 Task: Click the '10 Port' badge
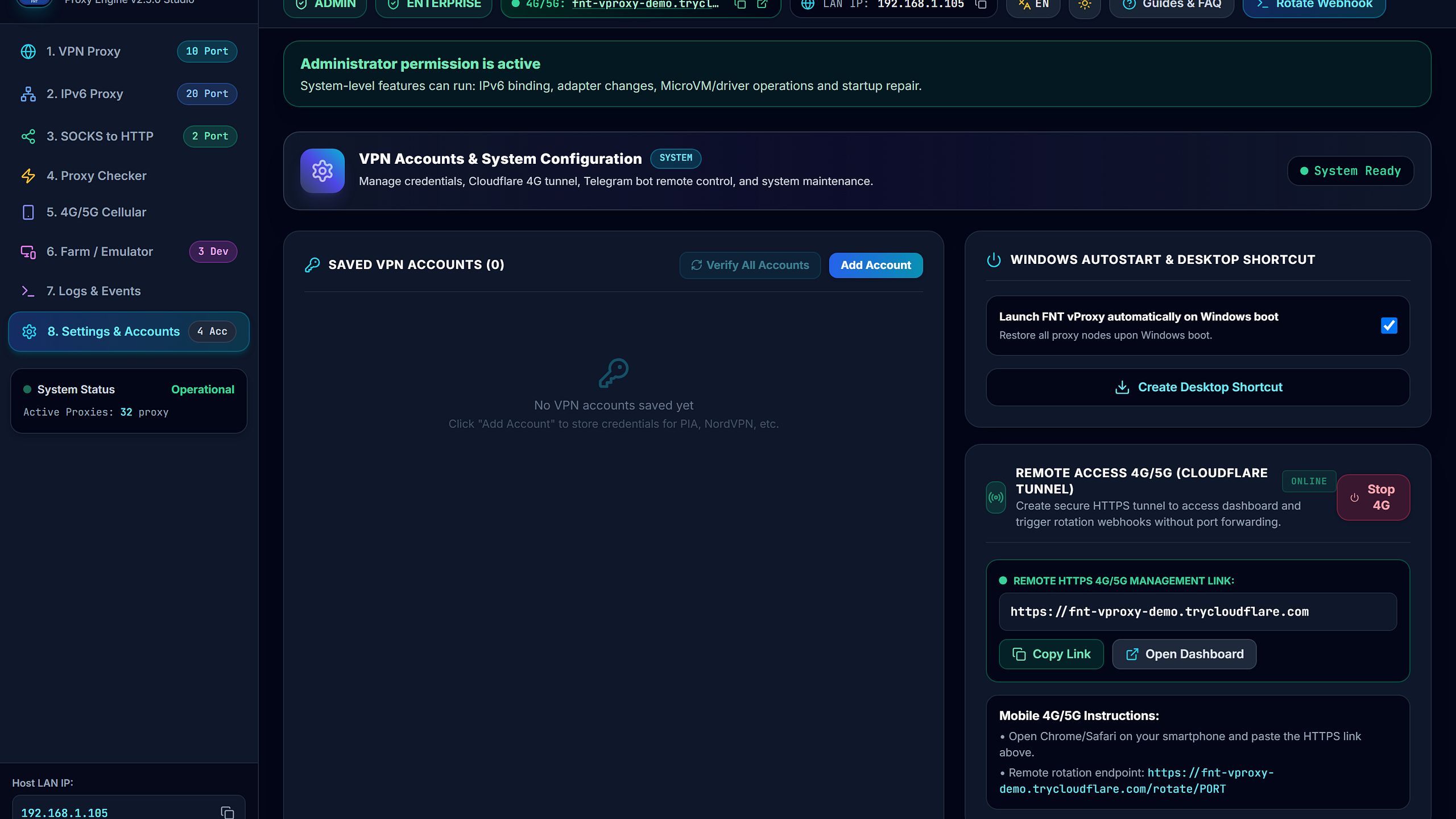tap(207, 51)
